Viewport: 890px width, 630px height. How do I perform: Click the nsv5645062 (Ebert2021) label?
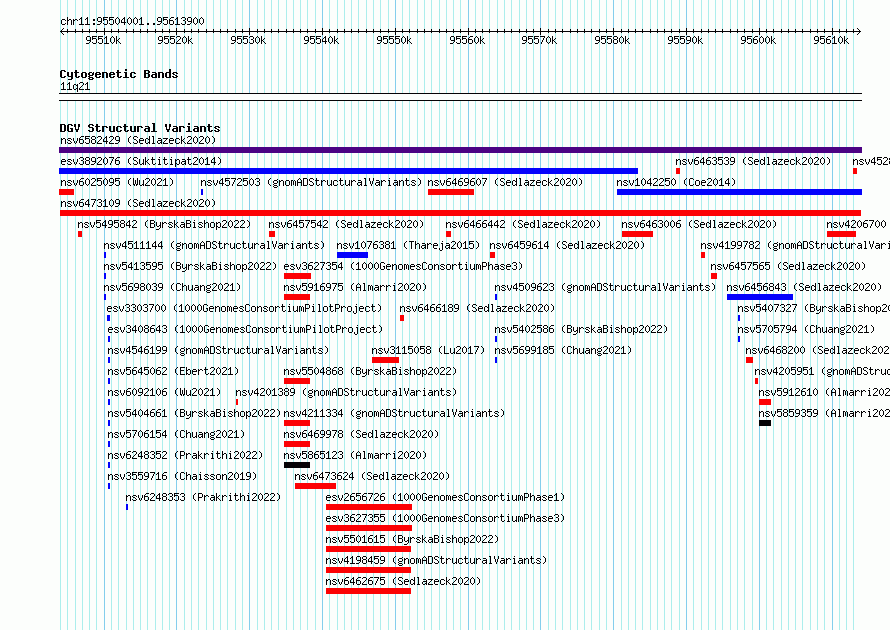(x=173, y=371)
